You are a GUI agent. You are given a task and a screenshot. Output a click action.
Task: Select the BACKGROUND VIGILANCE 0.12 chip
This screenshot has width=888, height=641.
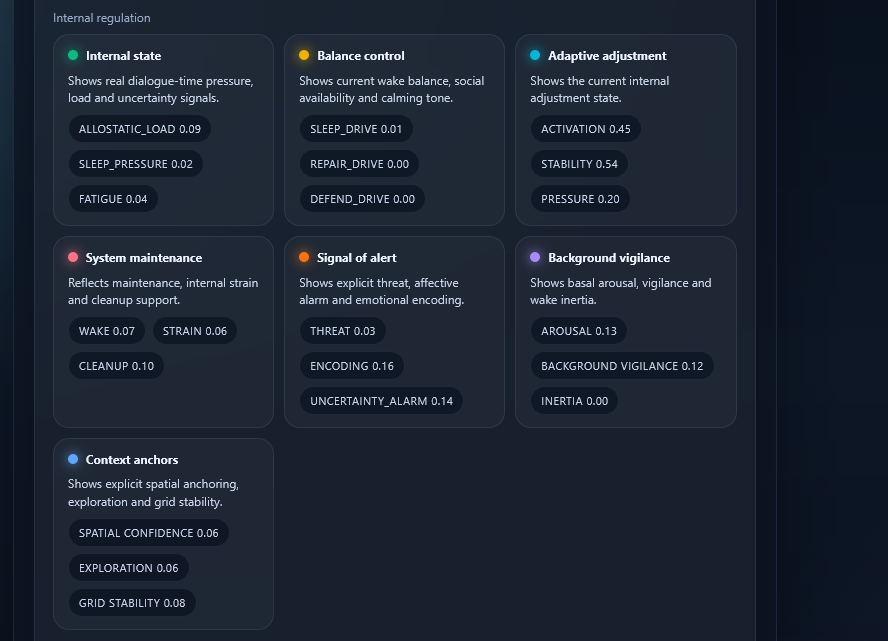point(622,366)
